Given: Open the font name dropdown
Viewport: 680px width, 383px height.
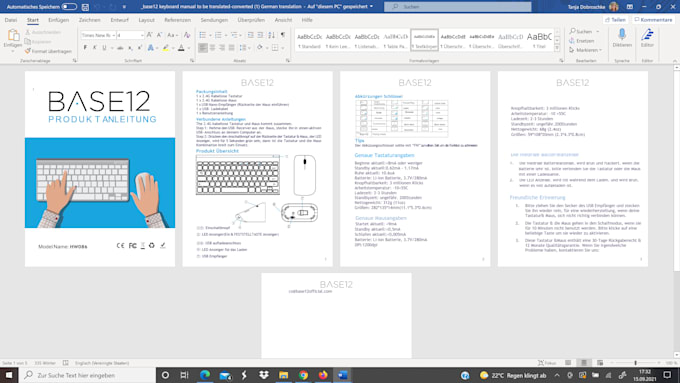Looking at the screenshot, I should pos(114,35).
